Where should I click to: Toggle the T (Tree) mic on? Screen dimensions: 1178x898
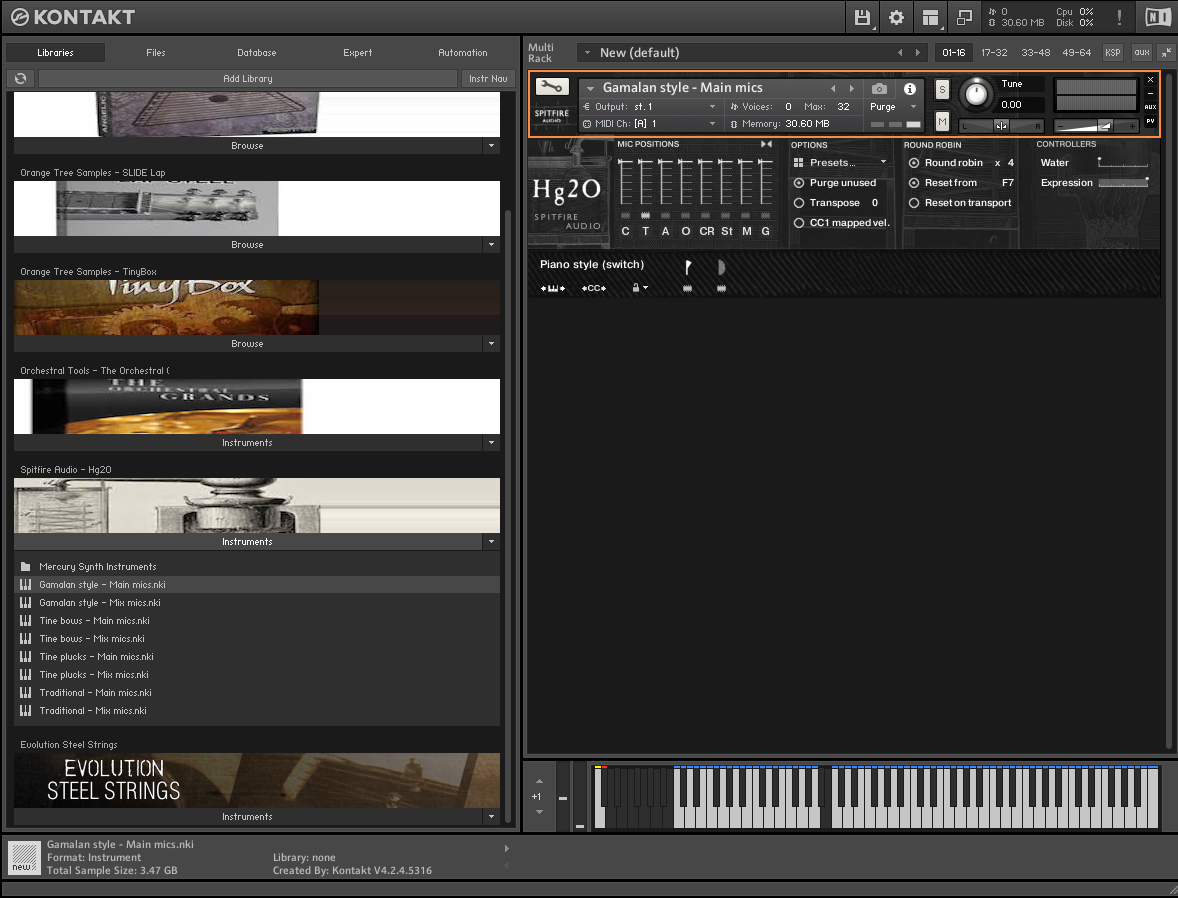[x=645, y=216]
